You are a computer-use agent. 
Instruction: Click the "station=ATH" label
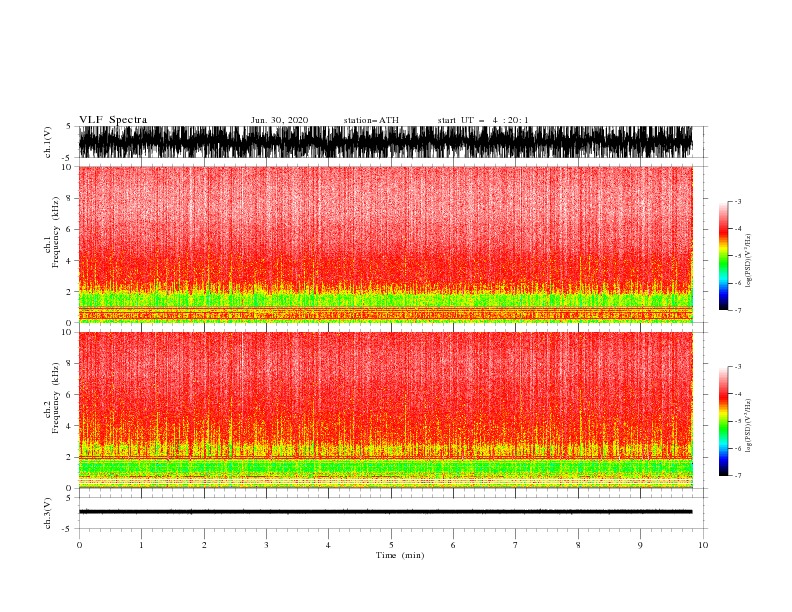pyautogui.click(x=371, y=120)
